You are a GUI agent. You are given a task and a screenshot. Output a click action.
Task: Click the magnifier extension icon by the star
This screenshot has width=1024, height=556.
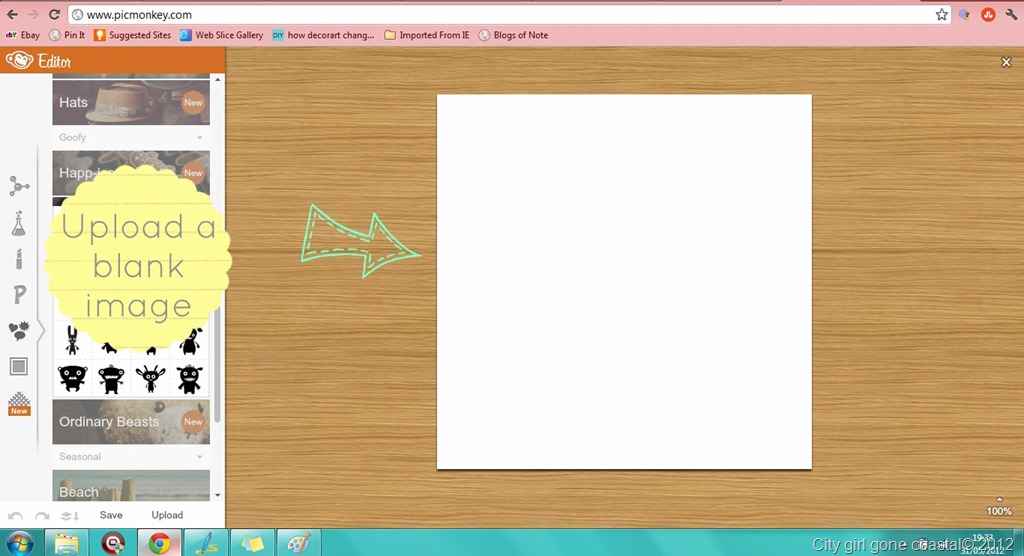(x=965, y=14)
